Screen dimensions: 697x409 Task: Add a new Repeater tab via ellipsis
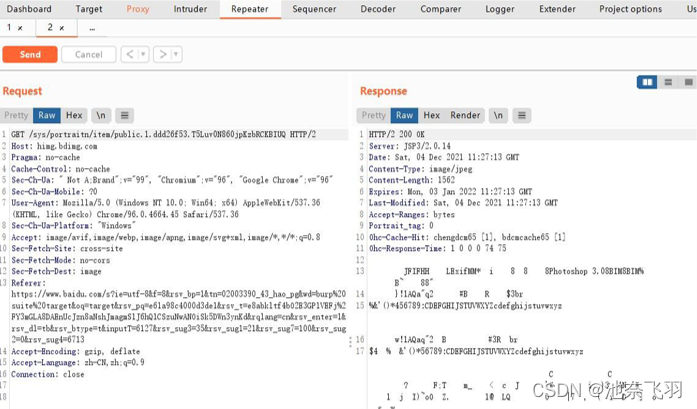click(x=92, y=28)
